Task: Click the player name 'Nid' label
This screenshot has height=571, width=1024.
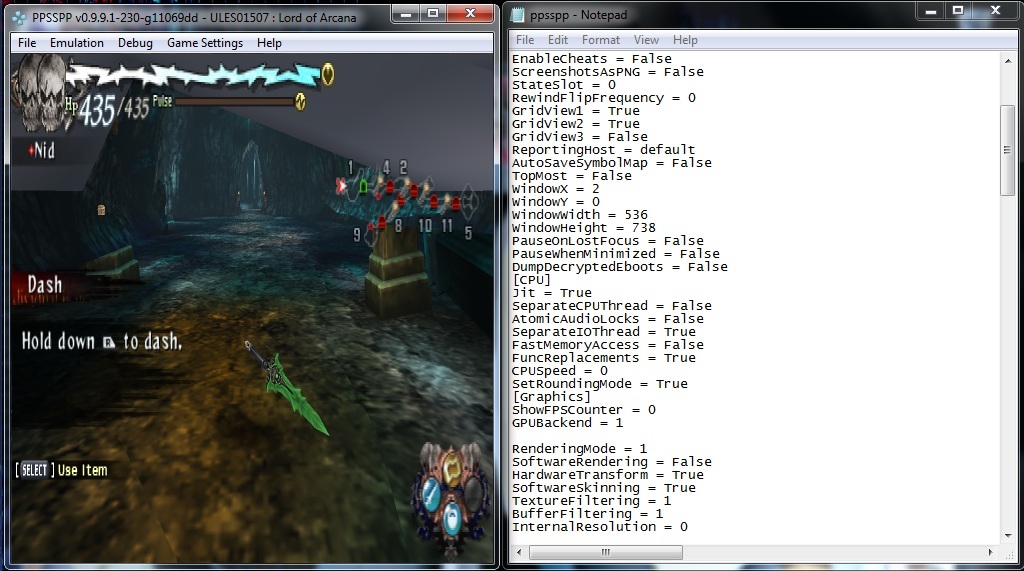Action: [44, 151]
